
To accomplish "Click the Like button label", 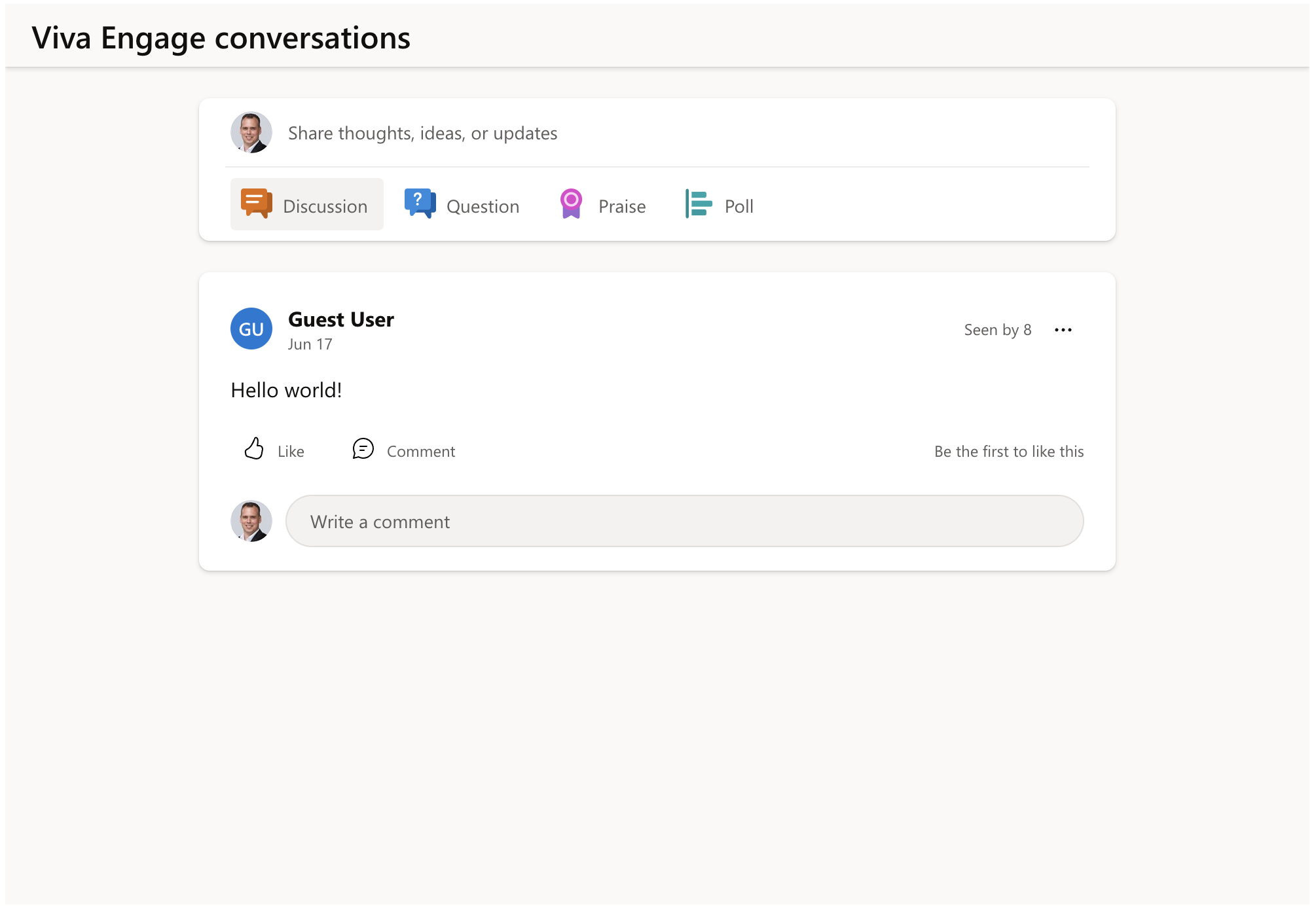I will [291, 452].
